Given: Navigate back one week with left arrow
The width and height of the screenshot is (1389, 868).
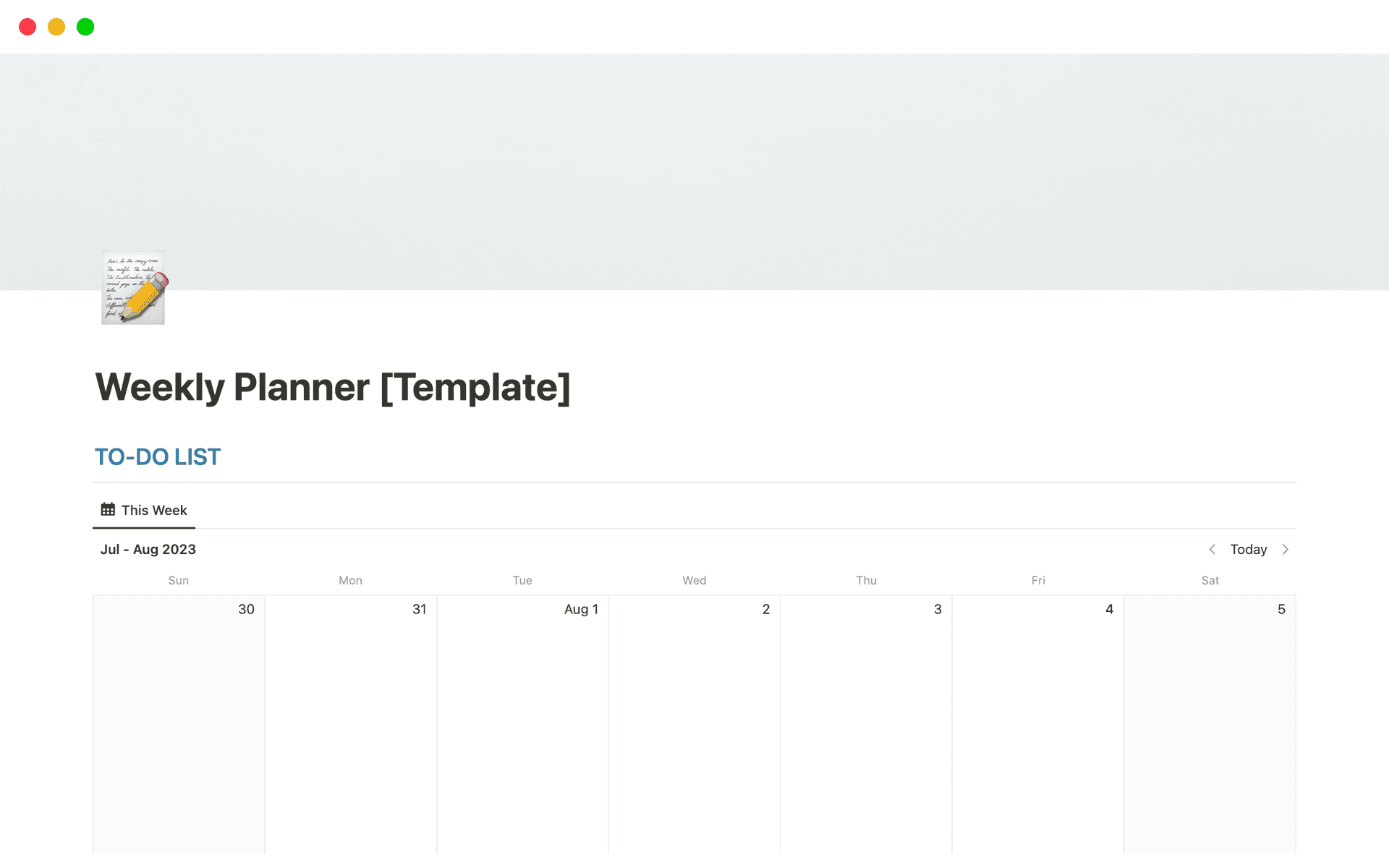Looking at the screenshot, I should (x=1212, y=549).
